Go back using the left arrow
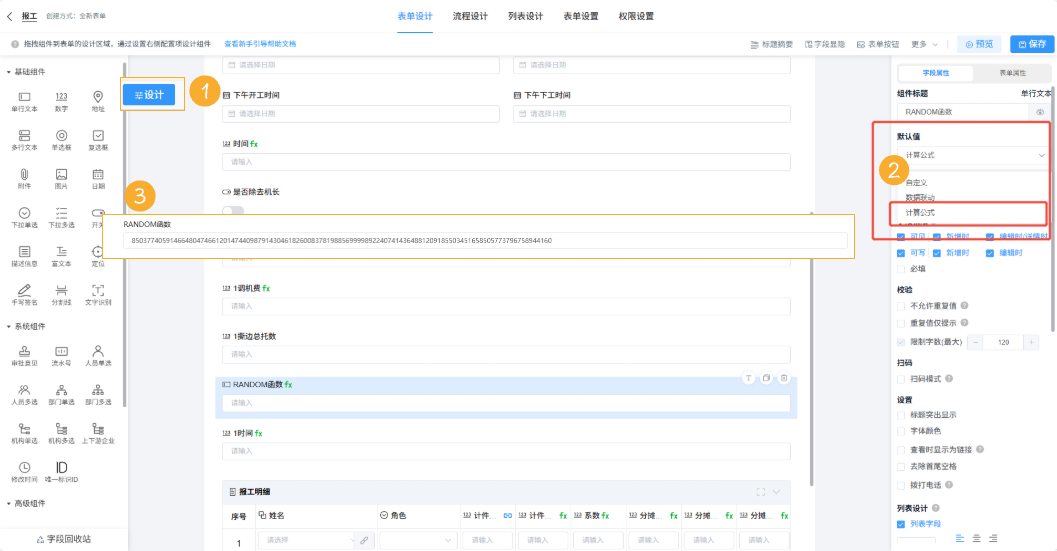Viewport: 1057px width, 551px height. (9, 16)
